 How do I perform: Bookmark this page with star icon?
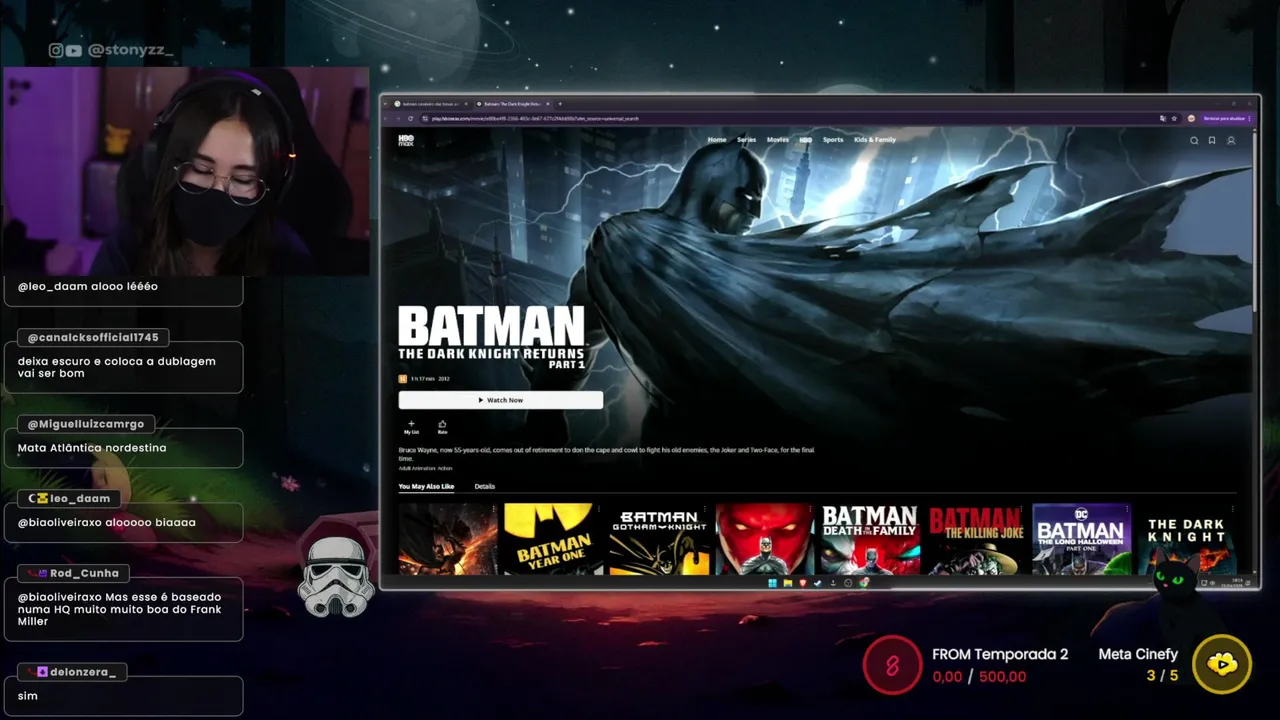(1174, 118)
